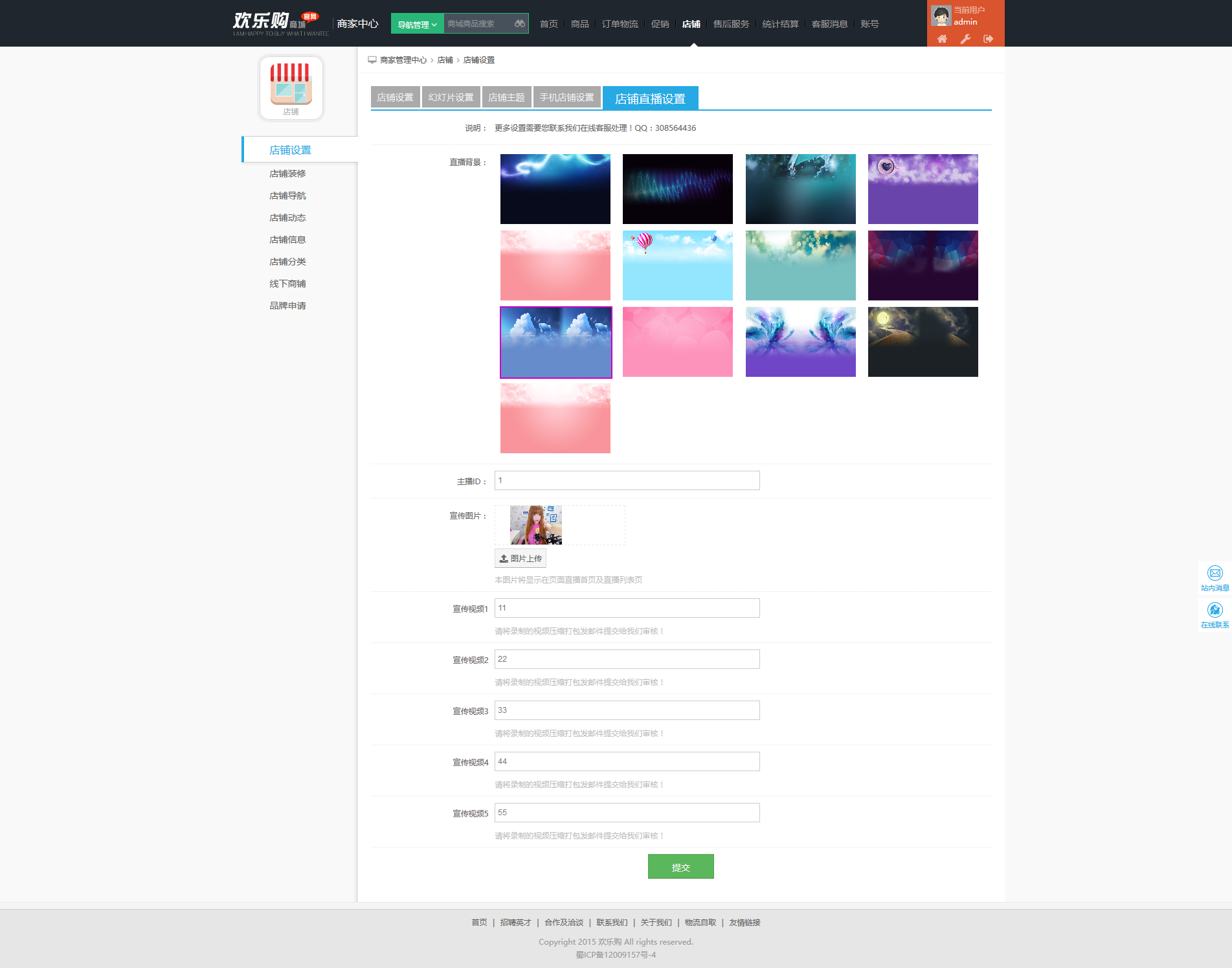Image resolution: width=1232 pixels, height=968 pixels.
Task: Click the store shop icon in sidebar
Action: (x=291, y=87)
